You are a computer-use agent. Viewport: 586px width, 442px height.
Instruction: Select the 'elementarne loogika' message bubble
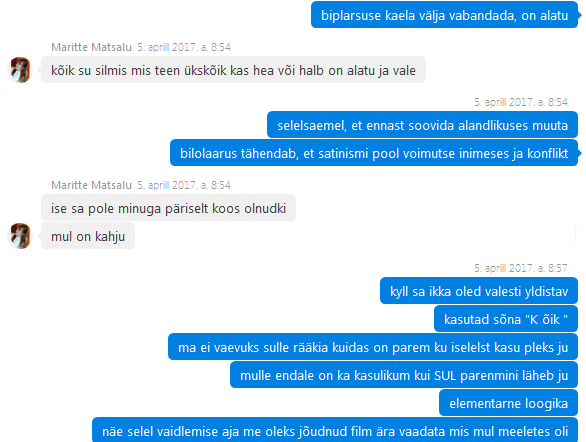tap(508, 403)
